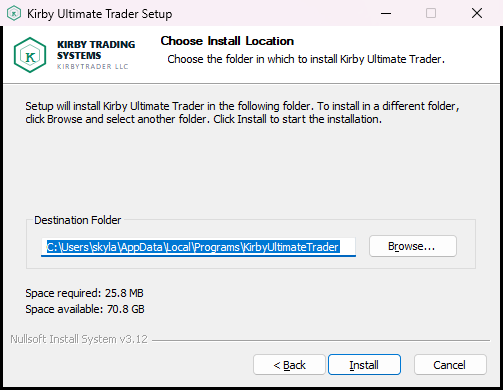
Task: Click the disabled maximize button
Action: (x=431, y=13)
